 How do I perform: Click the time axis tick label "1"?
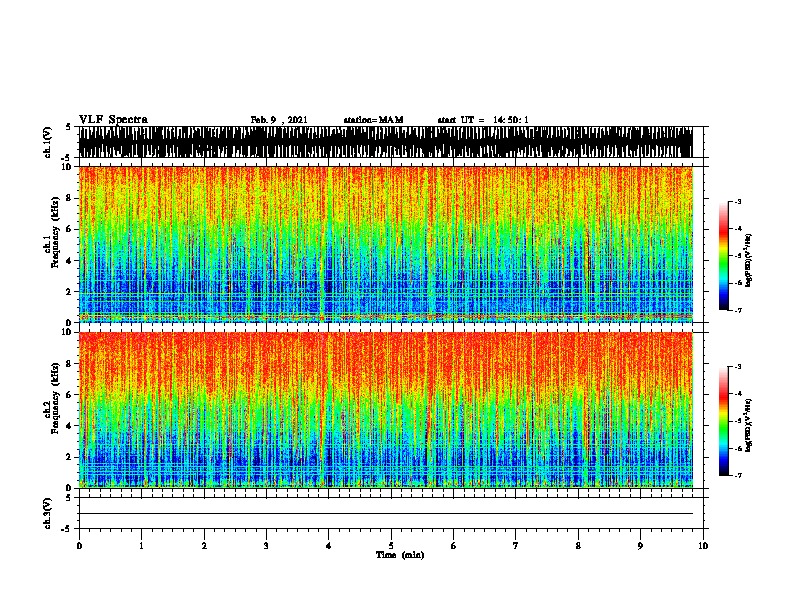[x=141, y=546]
